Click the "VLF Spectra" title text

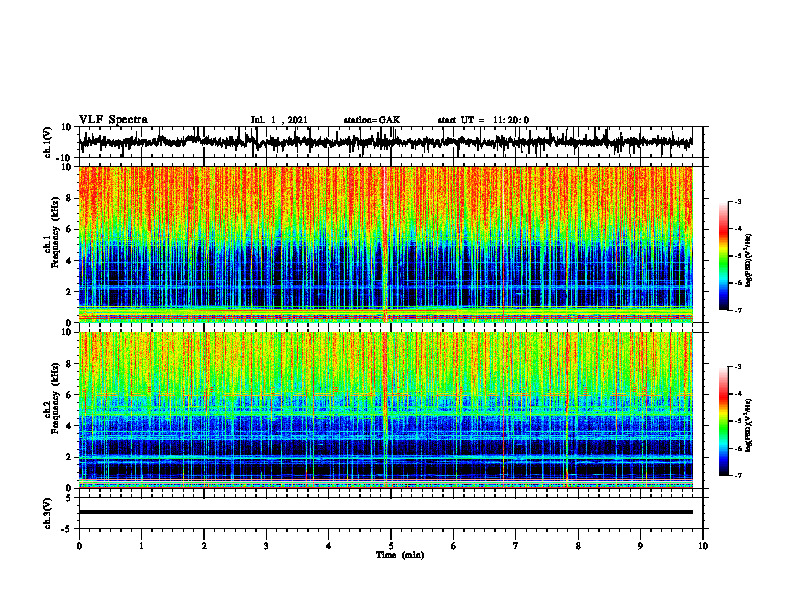(113, 120)
